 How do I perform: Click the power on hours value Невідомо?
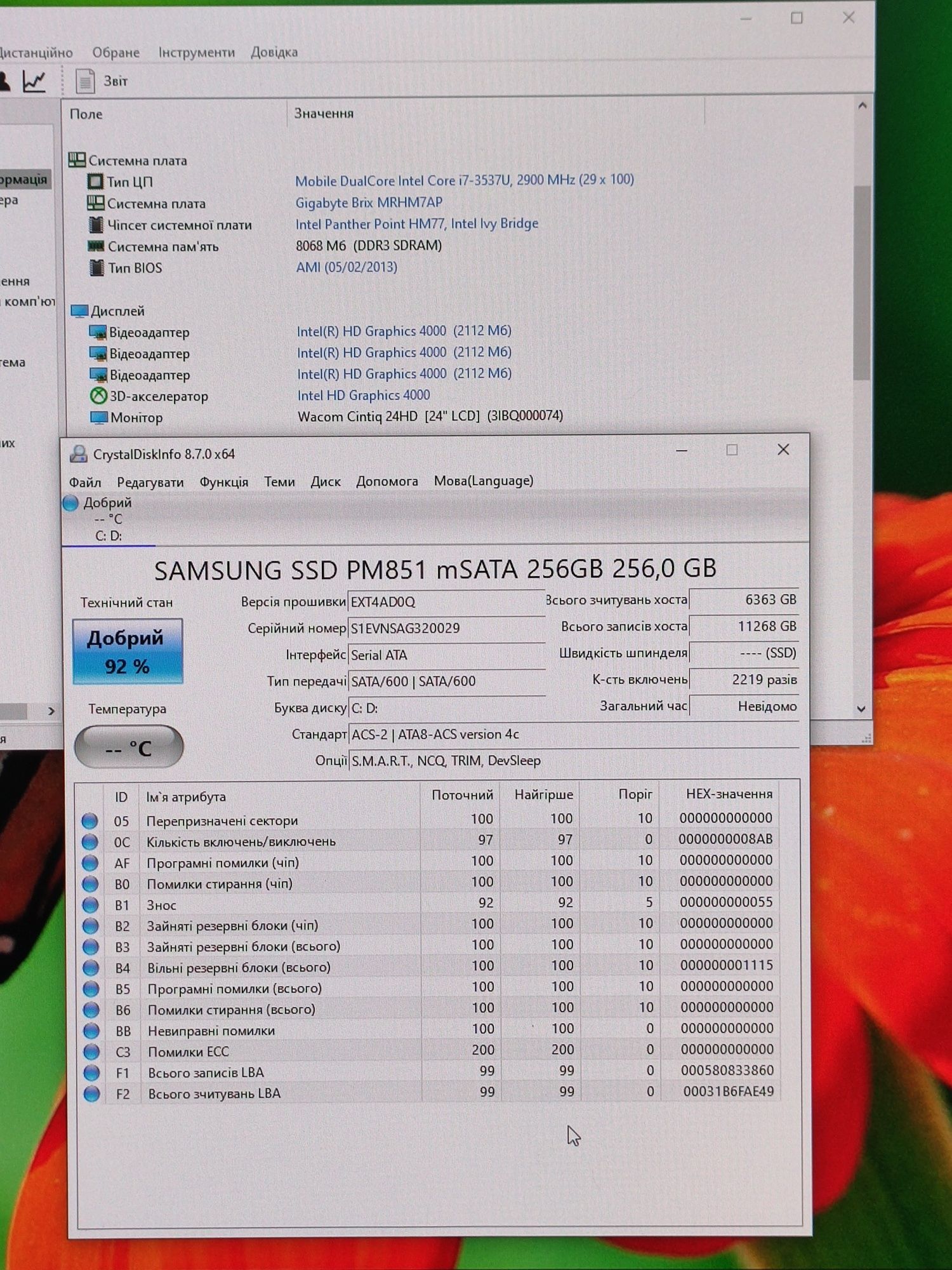pos(744,706)
